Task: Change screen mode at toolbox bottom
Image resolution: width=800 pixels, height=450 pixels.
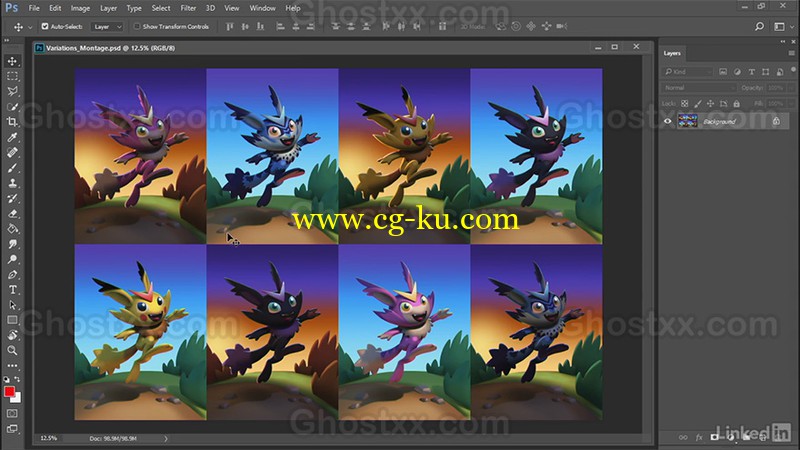Action: pyautogui.click(x=12, y=429)
